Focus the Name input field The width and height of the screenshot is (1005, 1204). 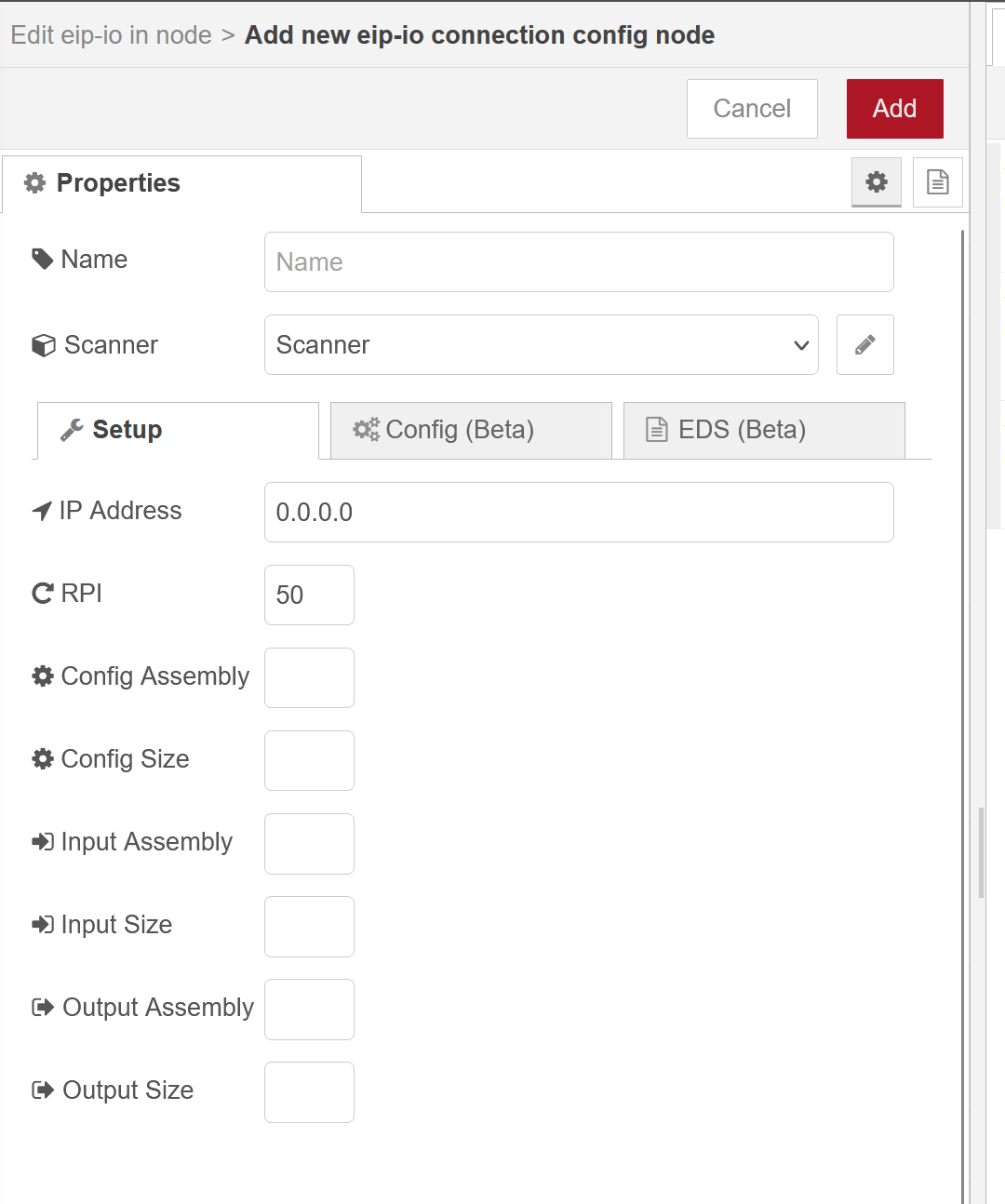coord(579,262)
